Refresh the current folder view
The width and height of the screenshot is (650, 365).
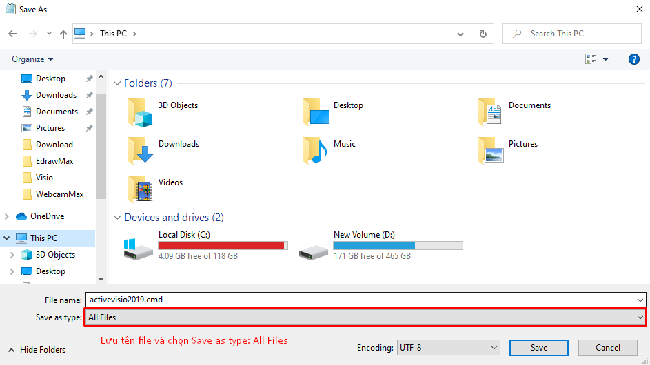(483, 34)
